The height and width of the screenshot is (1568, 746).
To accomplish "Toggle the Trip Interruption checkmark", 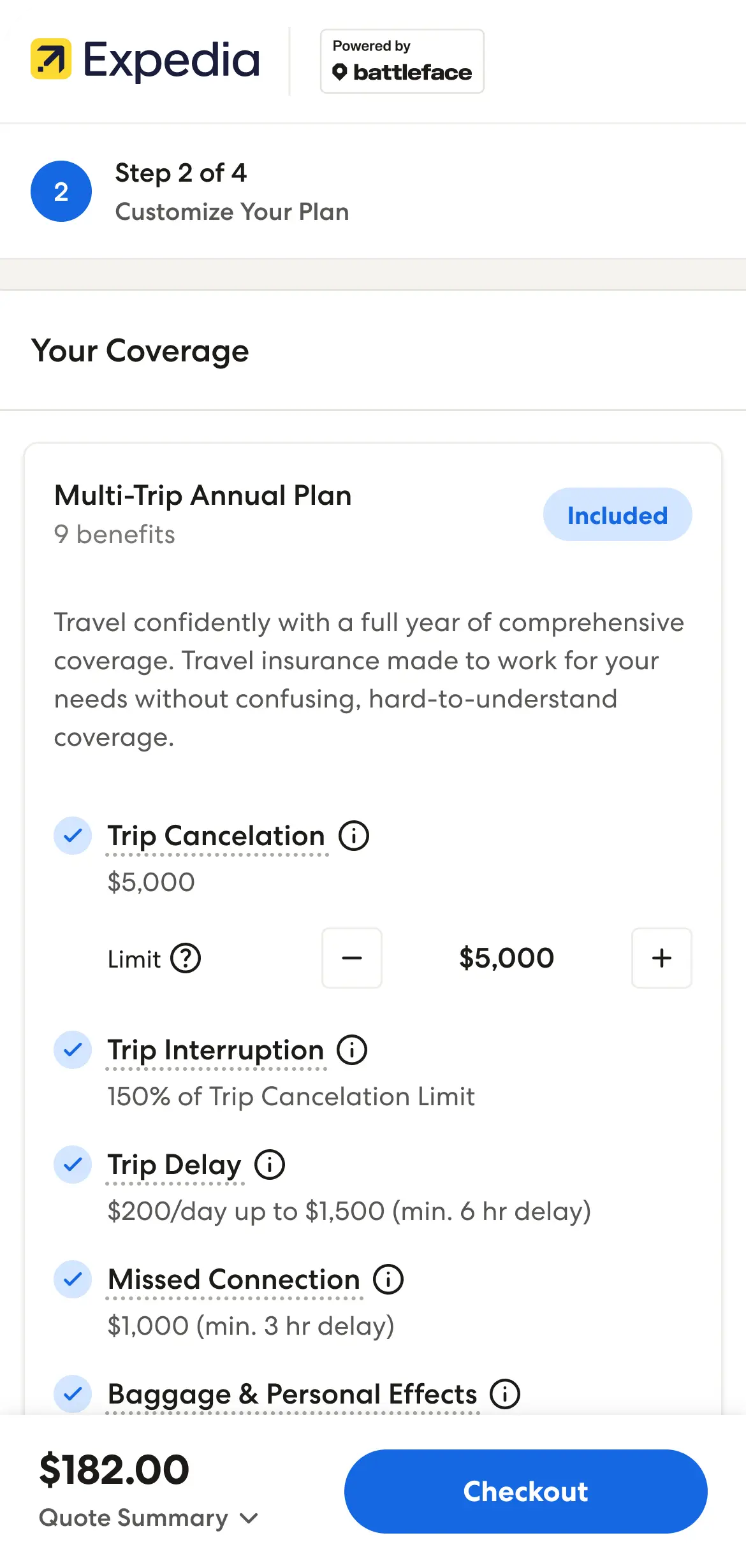I will pyautogui.click(x=73, y=1050).
